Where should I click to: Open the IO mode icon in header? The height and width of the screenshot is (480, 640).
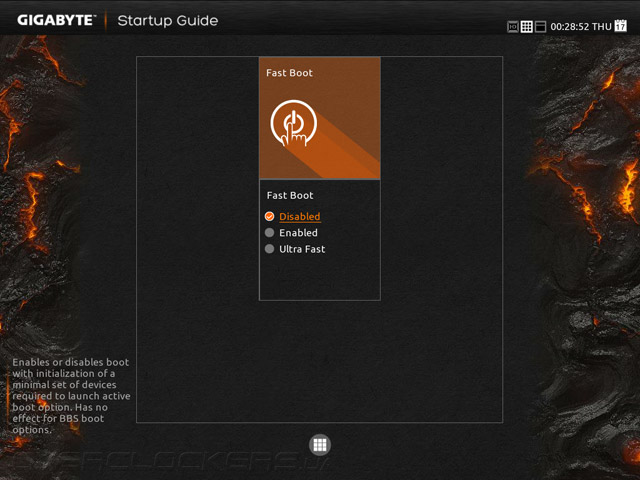pos(513,27)
